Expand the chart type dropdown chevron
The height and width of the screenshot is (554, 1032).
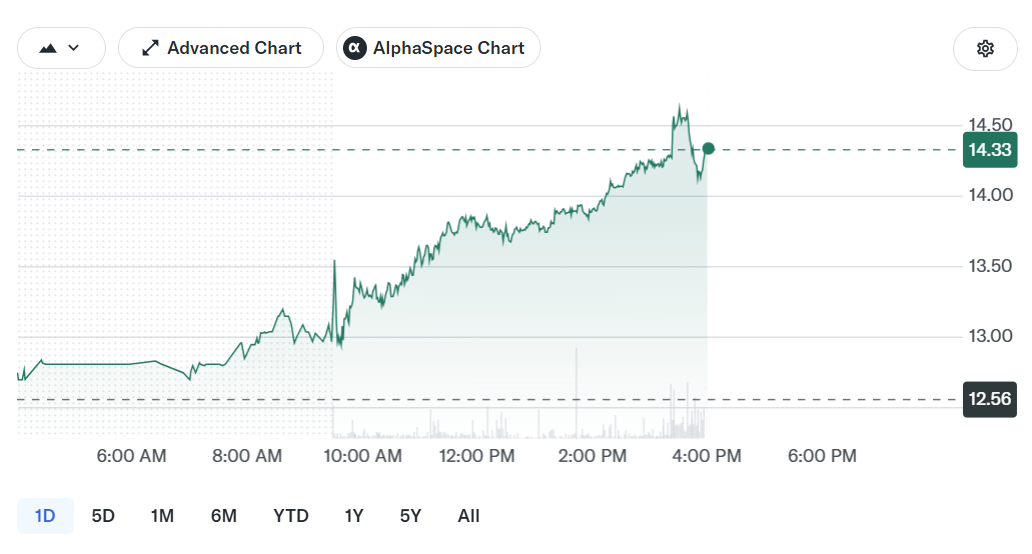pos(74,48)
